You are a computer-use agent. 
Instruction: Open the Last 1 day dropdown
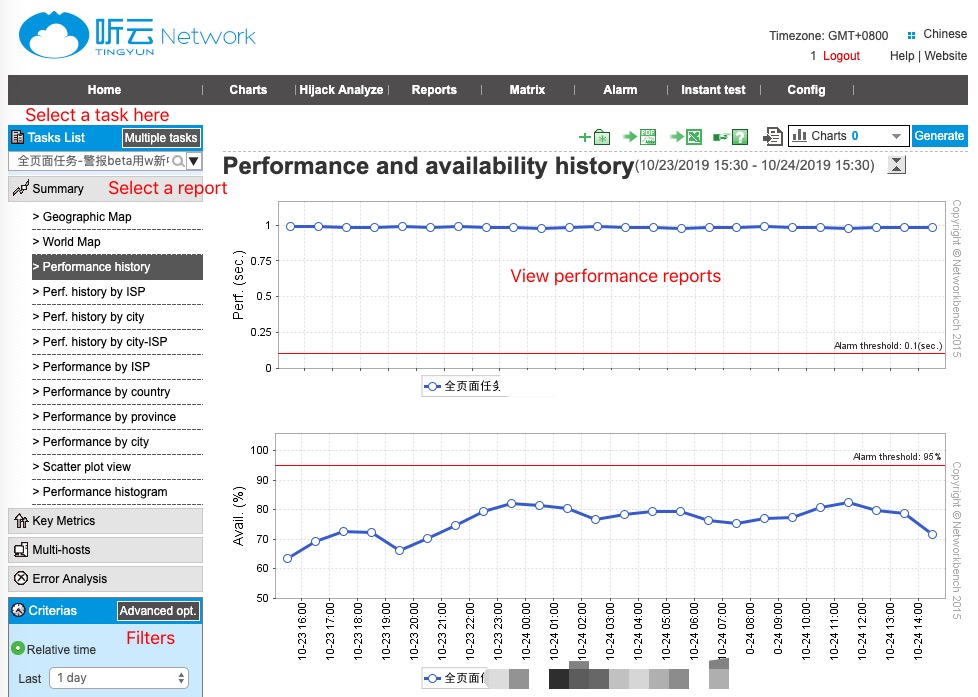click(x=121, y=678)
